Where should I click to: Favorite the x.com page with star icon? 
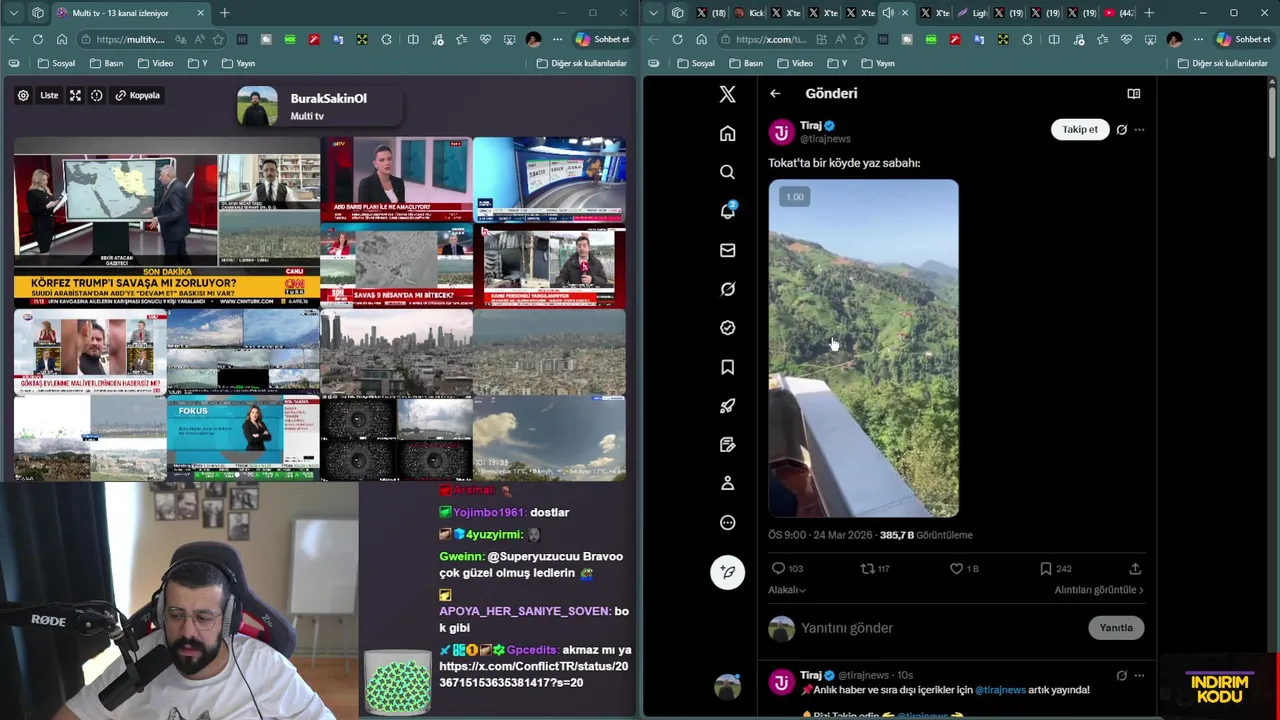point(858,39)
